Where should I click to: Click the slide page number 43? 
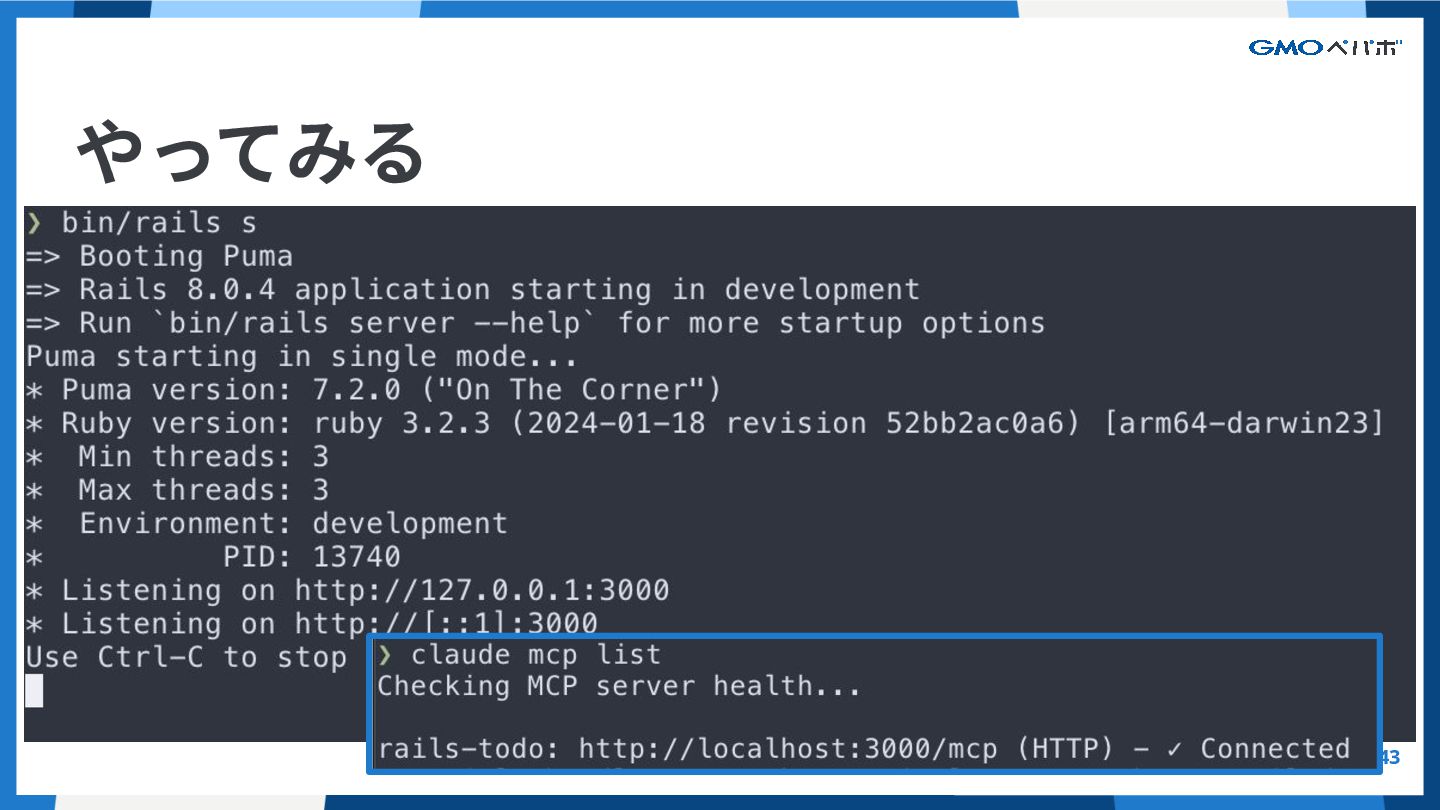click(x=1390, y=758)
